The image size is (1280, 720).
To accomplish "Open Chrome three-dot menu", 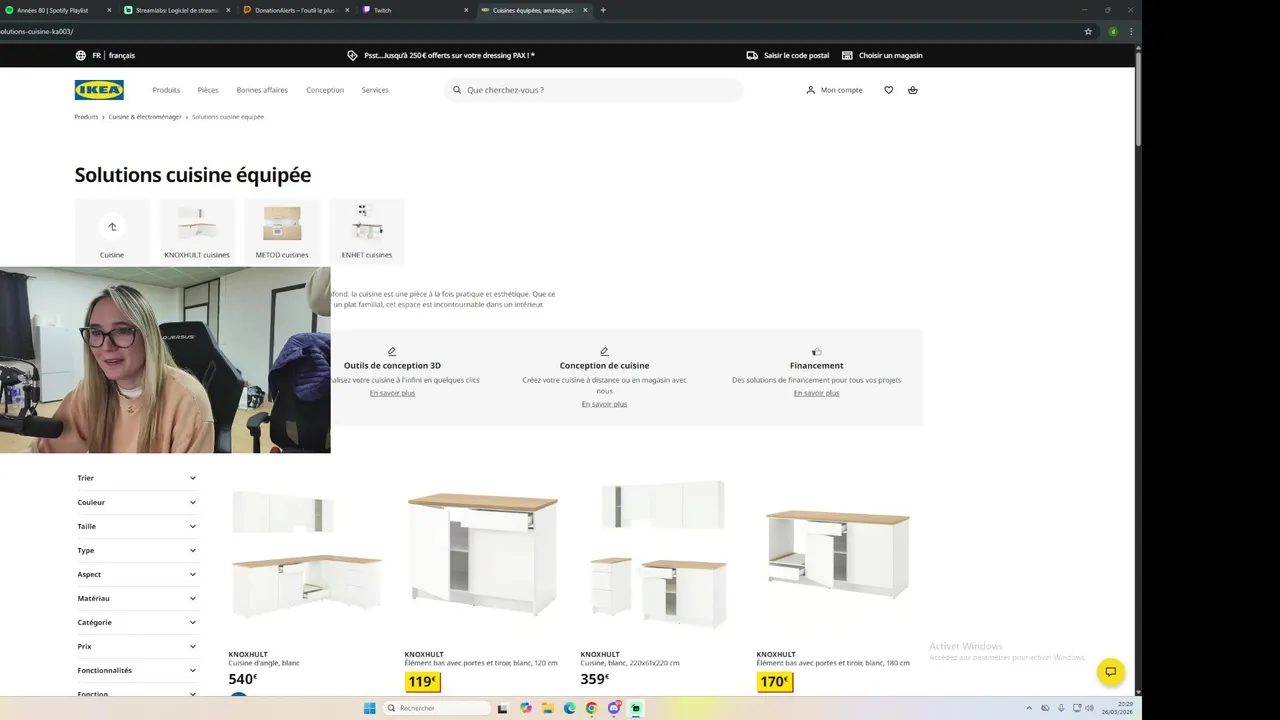I will [x=1131, y=31].
